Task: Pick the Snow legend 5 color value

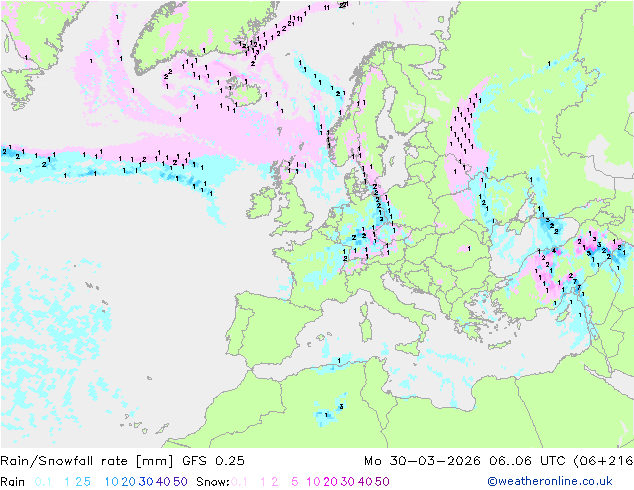Action: click(x=295, y=482)
